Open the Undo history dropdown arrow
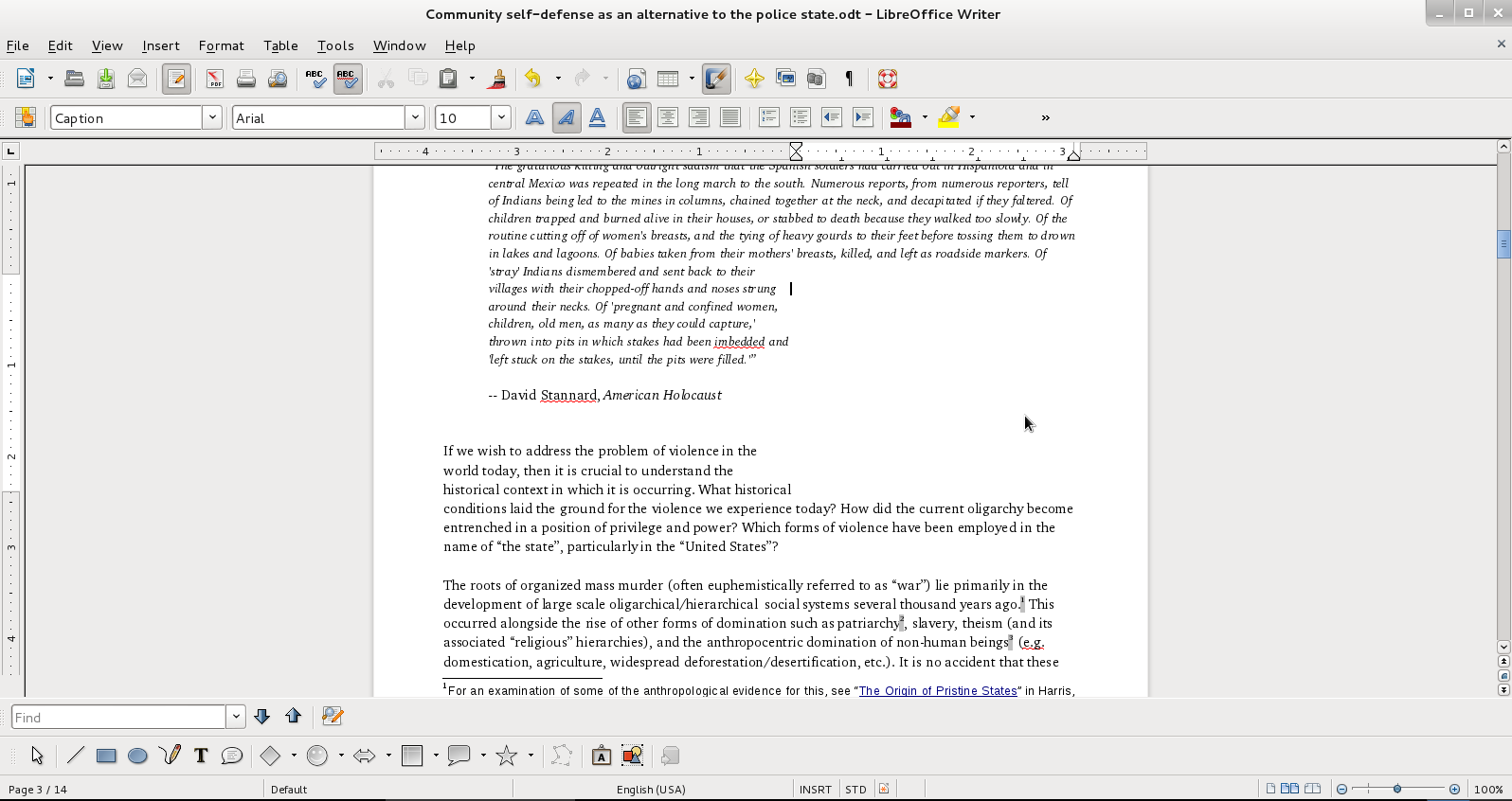Viewport: 1512px width, 801px height. tap(558, 79)
